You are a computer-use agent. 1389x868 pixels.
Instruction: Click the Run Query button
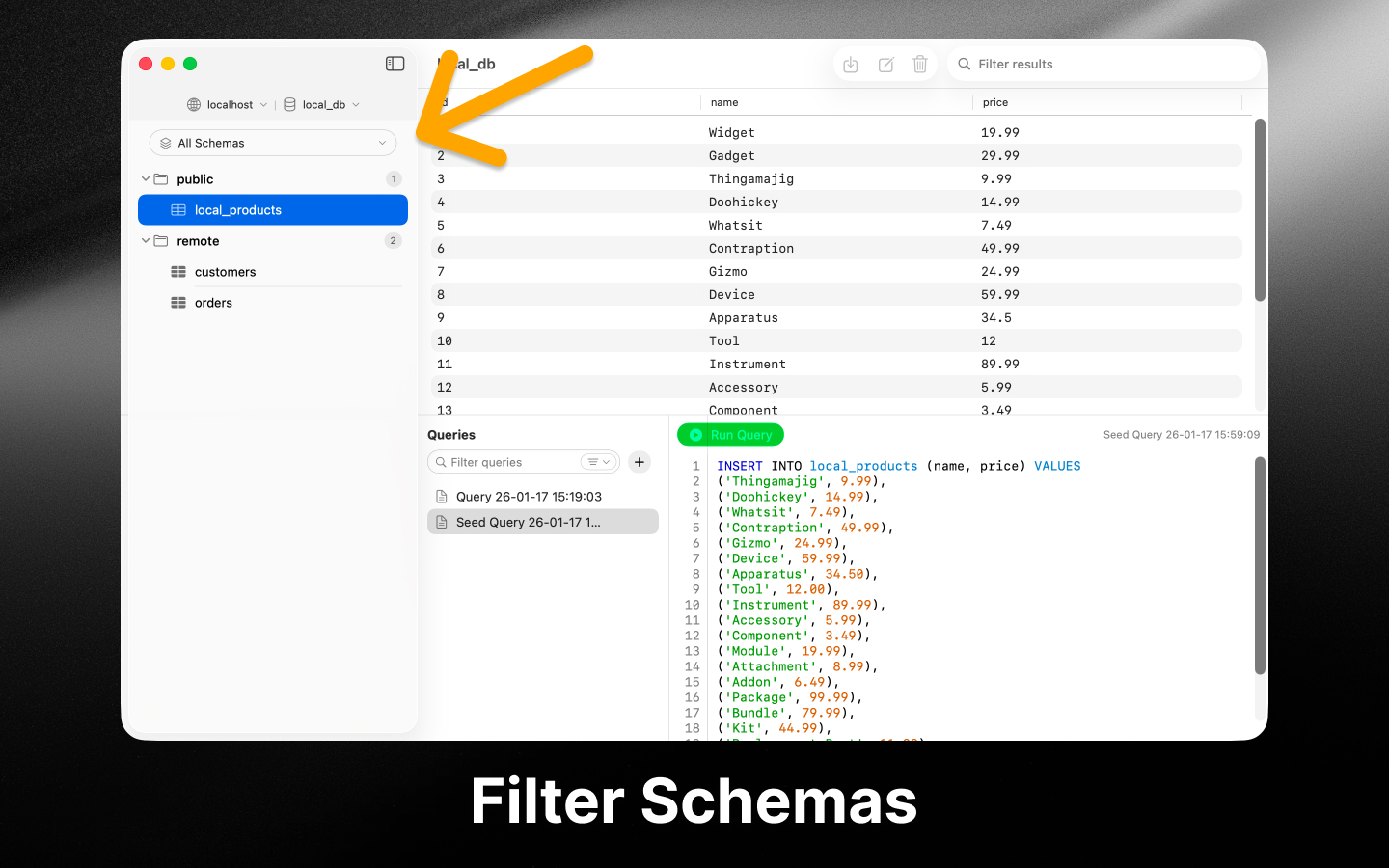click(730, 434)
